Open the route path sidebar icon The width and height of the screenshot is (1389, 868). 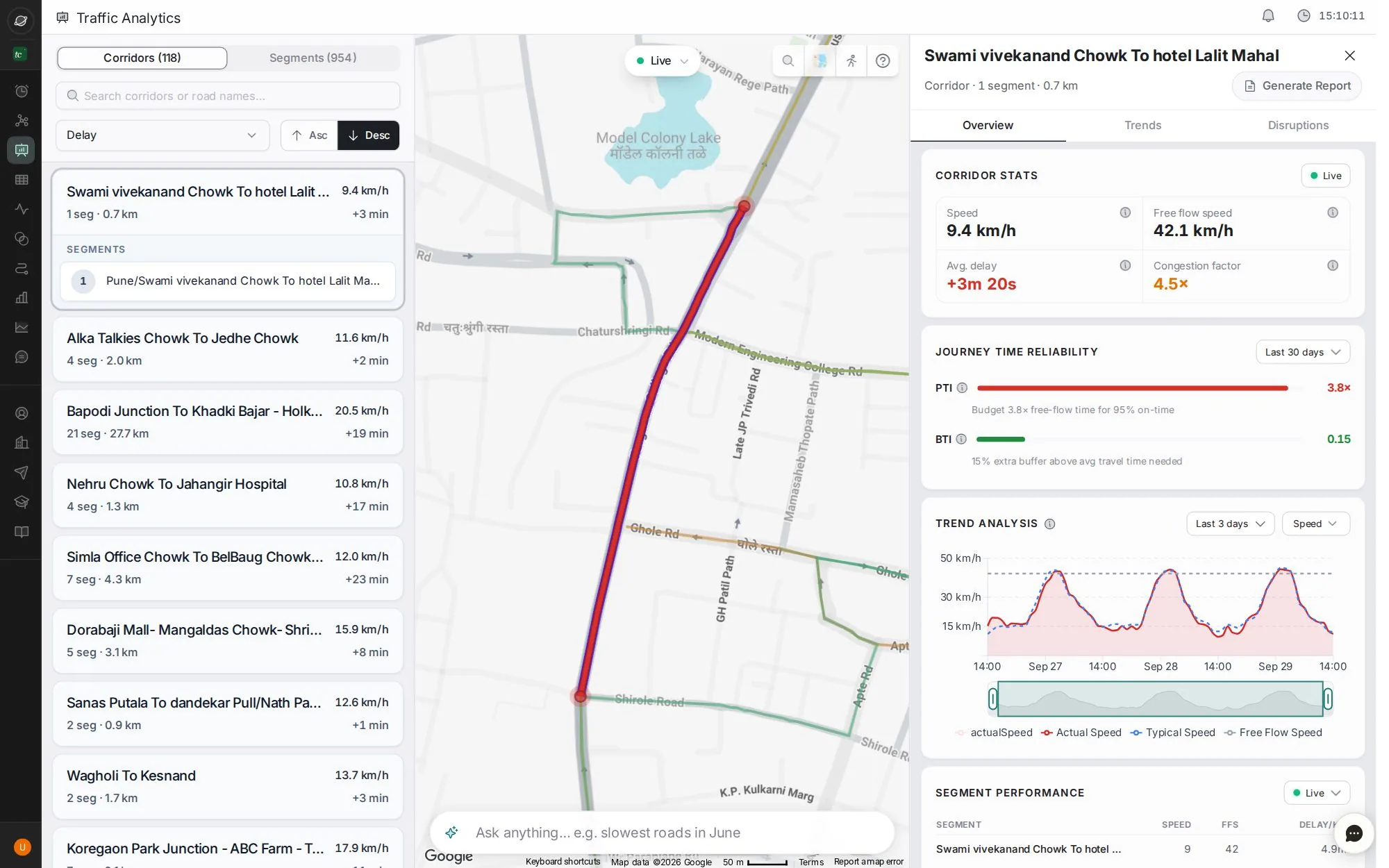tap(22, 268)
